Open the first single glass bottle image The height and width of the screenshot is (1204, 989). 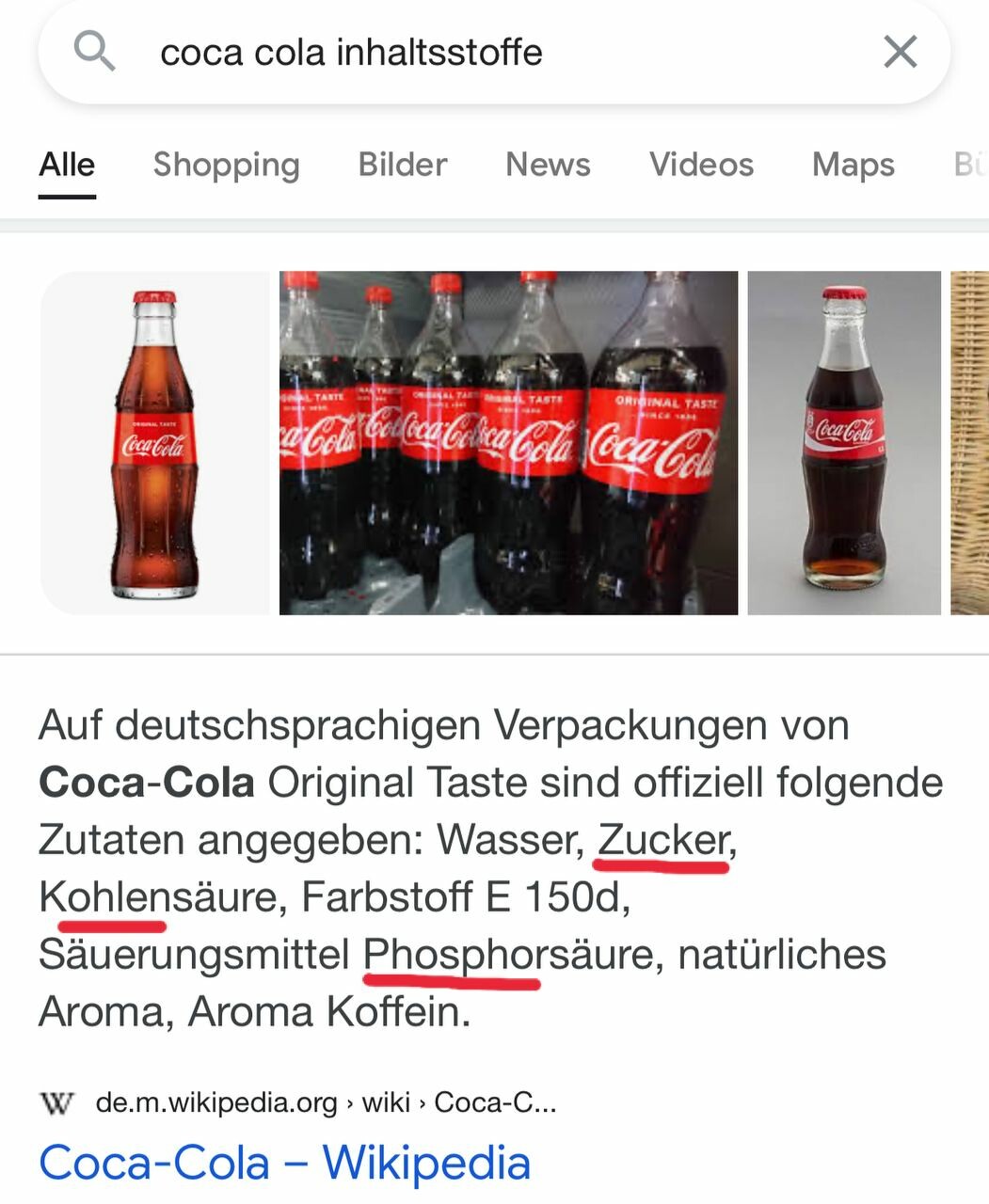click(155, 443)
